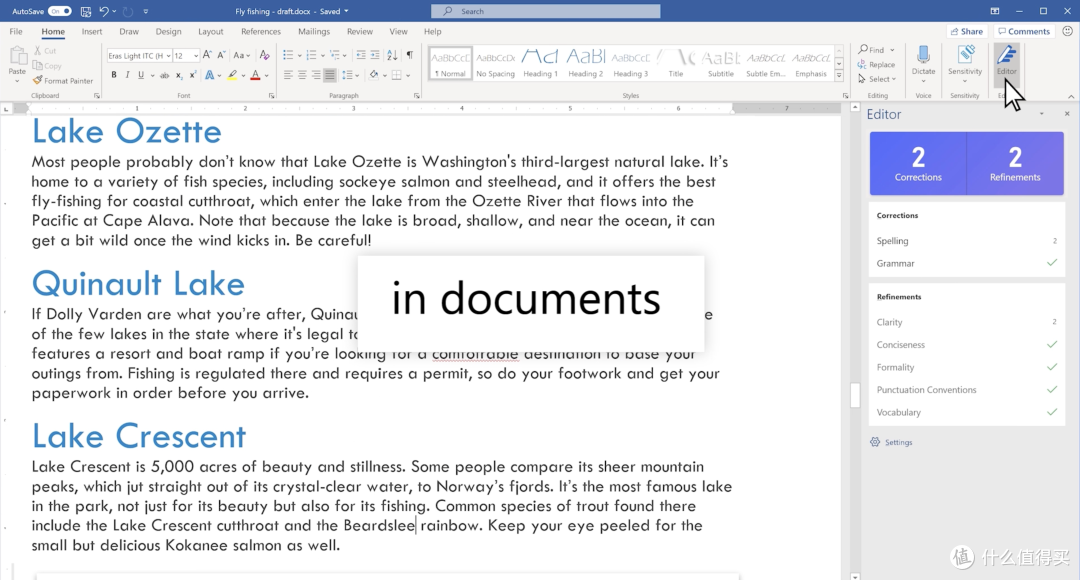Open the Select dropdown in Editing
This screenshot has width=1080, height=580.
click(x=877, y=79)
